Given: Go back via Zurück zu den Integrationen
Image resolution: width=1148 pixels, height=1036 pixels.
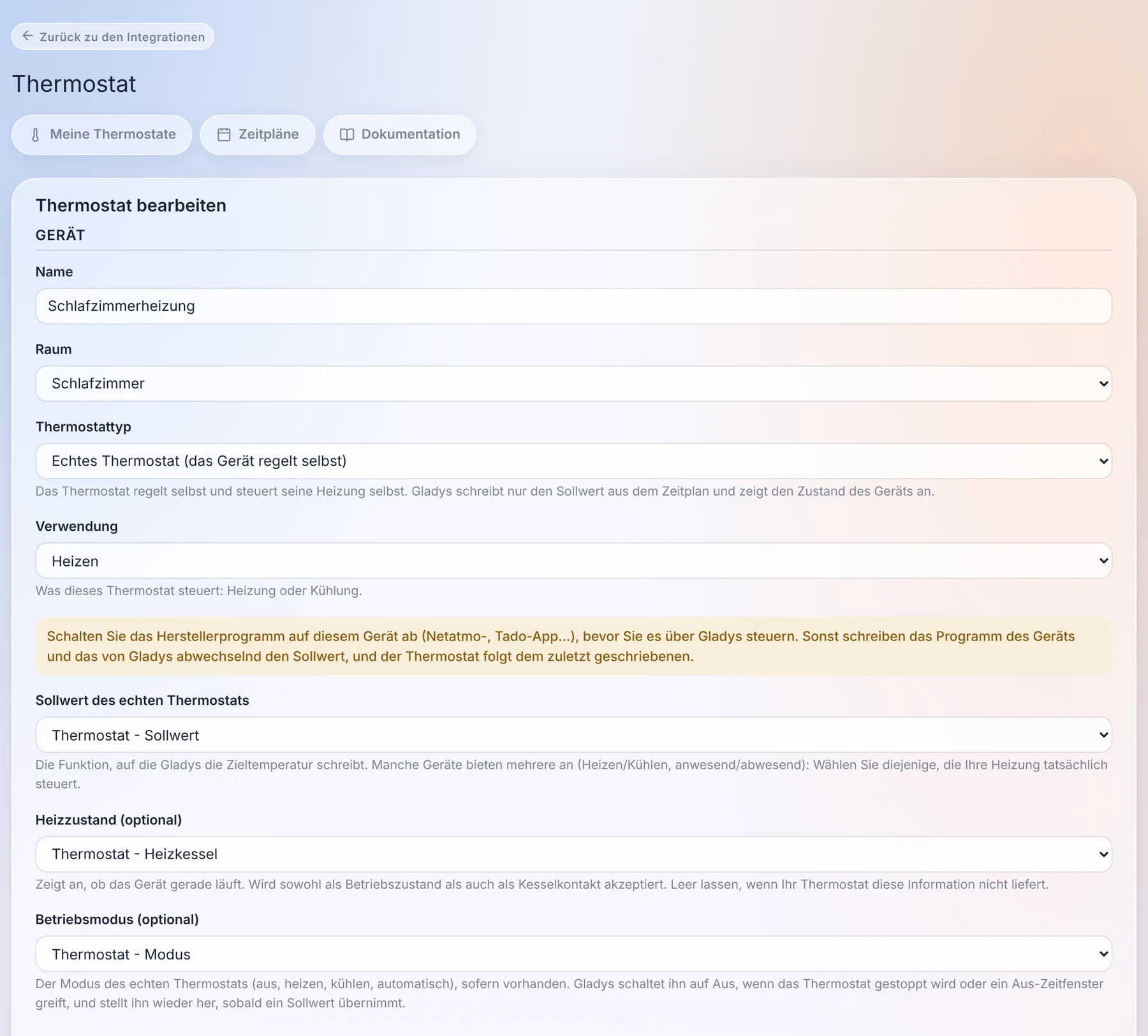Looking at the screenshot, I should pyautogui.click(x=113, y=36).
